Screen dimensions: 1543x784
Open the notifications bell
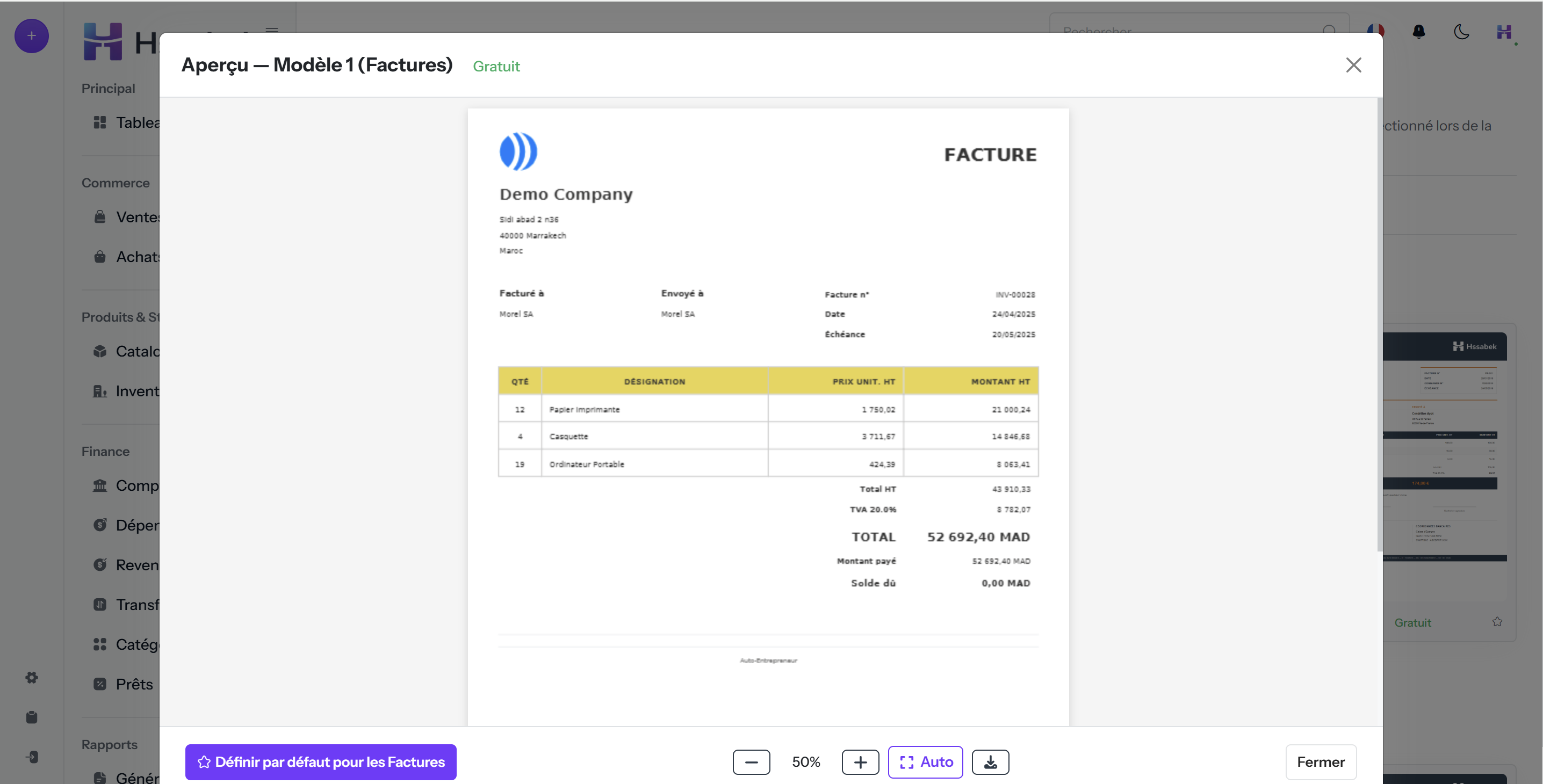1418,32
